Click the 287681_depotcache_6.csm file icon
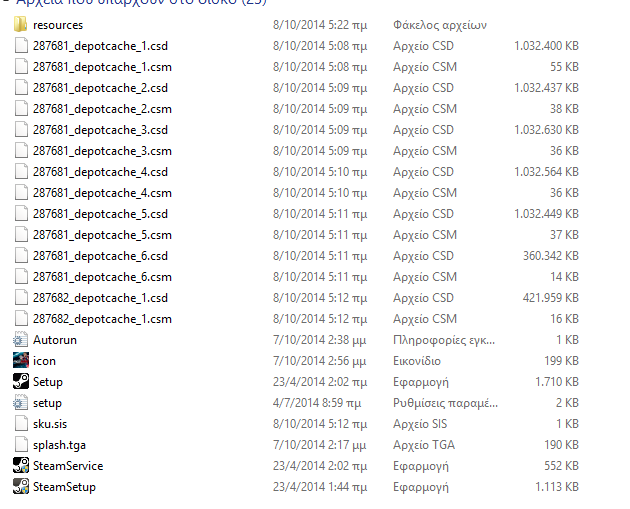This screenshot has height=509, width=630. coord(21,276)
